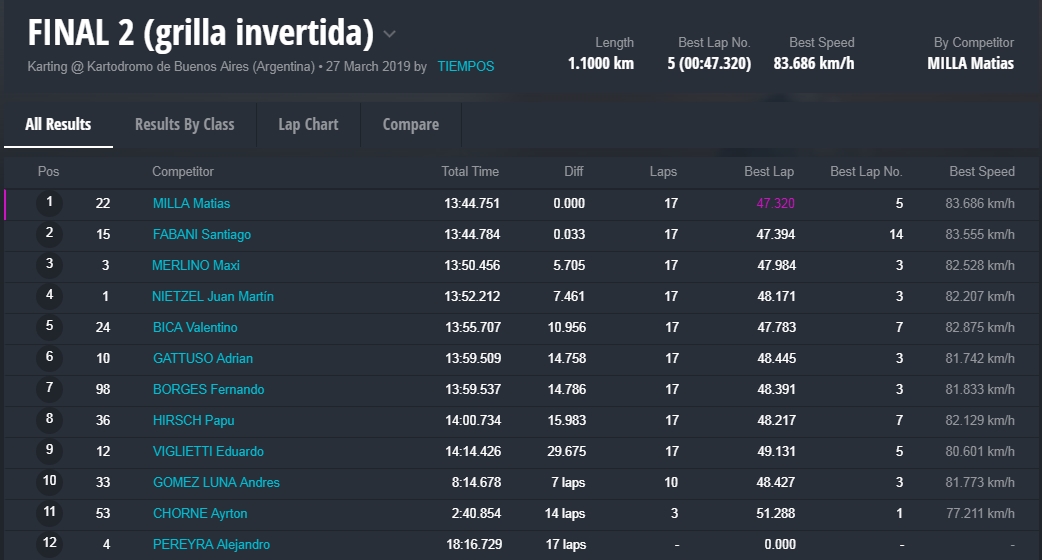Open BICA Valentino competitor page
This screenshot has width=1042, height=560.
(x=195, y=327)
